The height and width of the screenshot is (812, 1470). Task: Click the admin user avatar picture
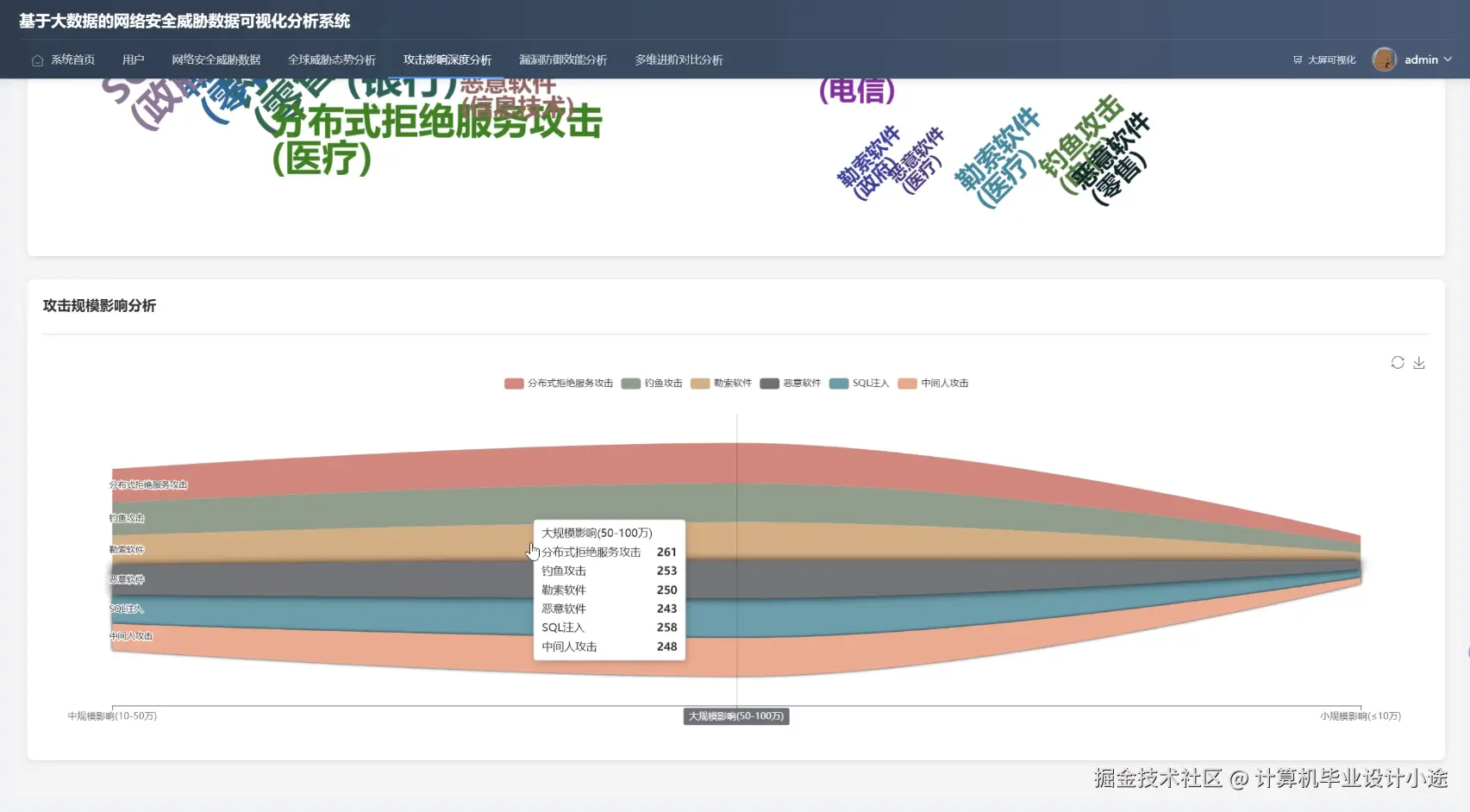(x=1385, y=59)
